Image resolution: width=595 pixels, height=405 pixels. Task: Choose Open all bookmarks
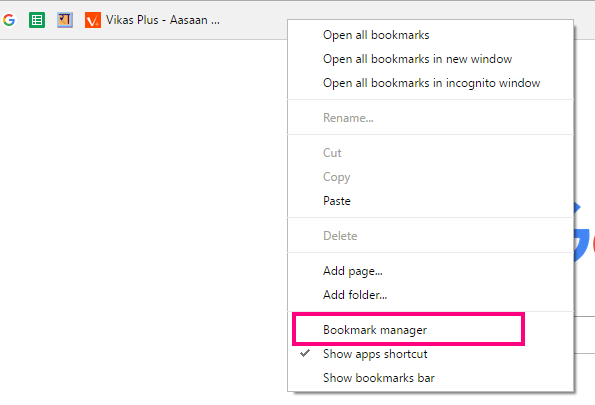(x=430, y=35)
